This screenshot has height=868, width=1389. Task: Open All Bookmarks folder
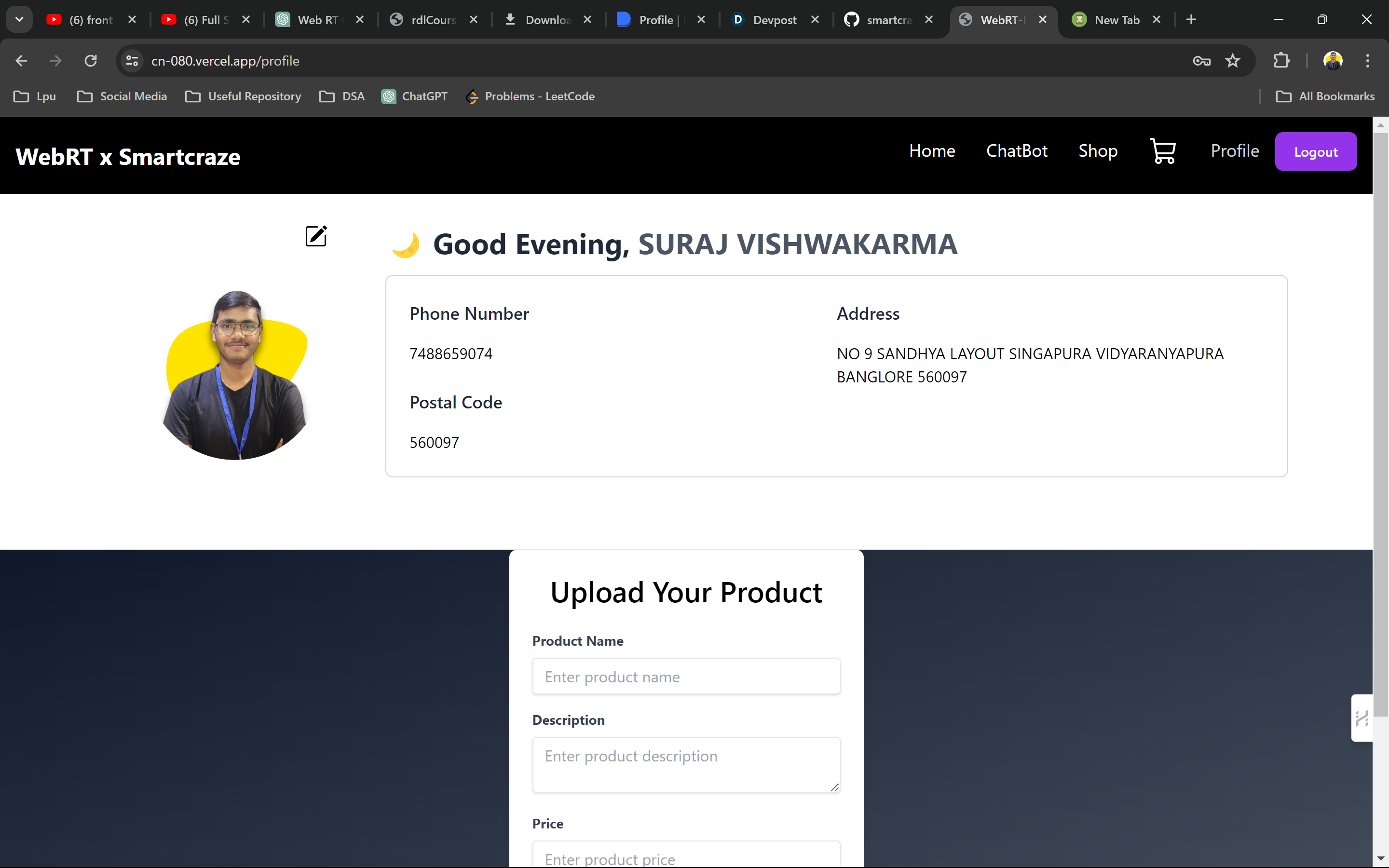(1325, 96)
